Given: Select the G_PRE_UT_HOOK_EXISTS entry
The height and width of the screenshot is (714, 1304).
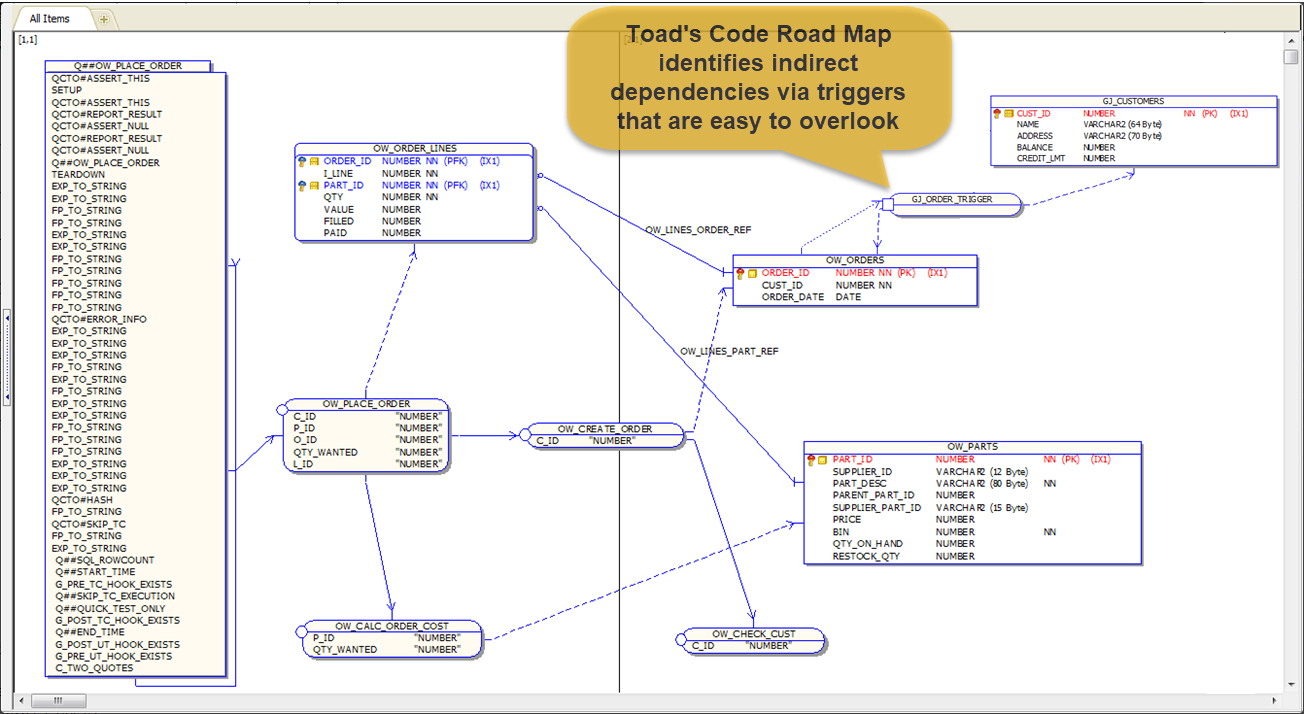Looking at the screenshot, I should pos(114,656).
